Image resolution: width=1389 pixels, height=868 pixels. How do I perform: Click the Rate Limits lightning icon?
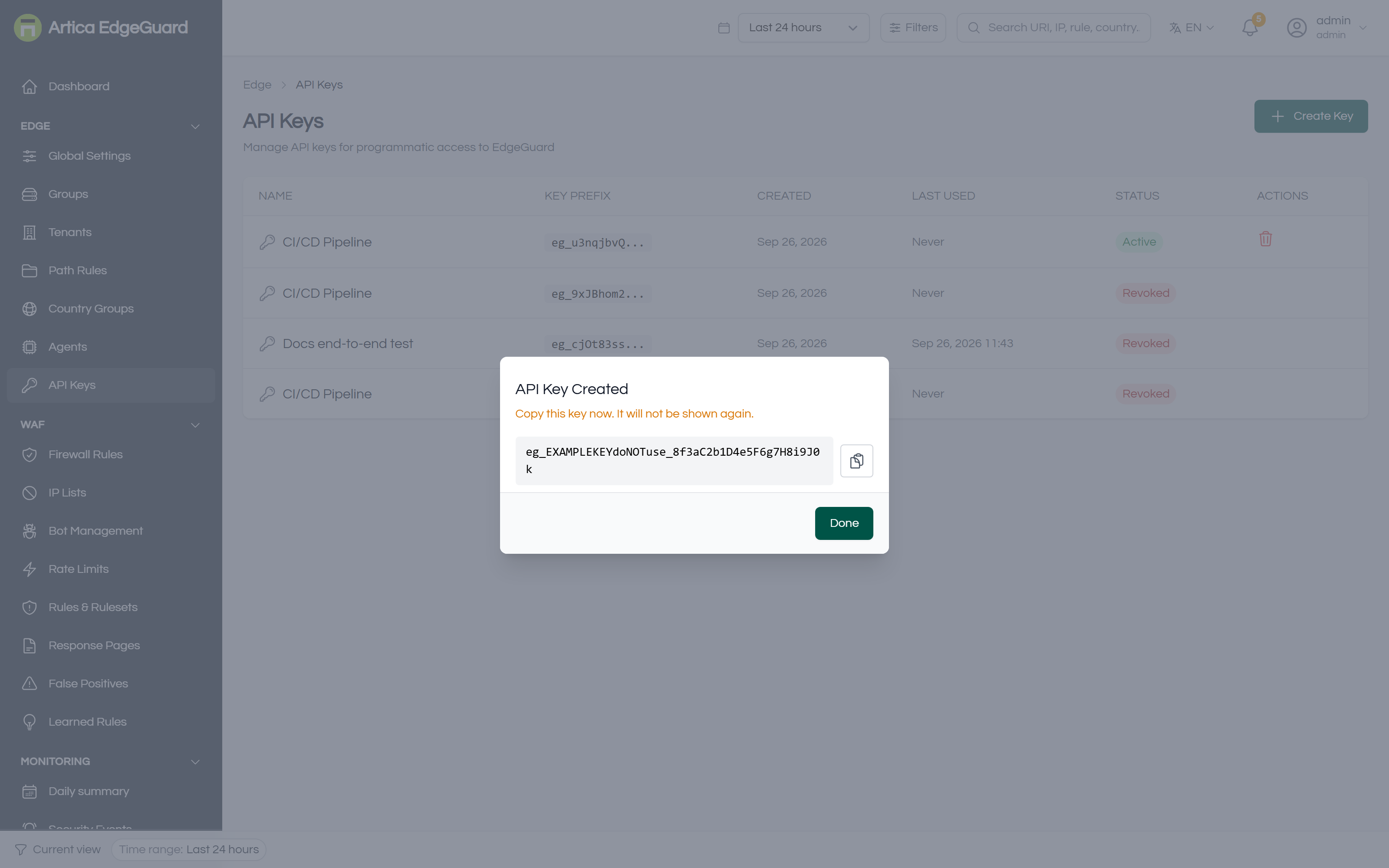29,569
